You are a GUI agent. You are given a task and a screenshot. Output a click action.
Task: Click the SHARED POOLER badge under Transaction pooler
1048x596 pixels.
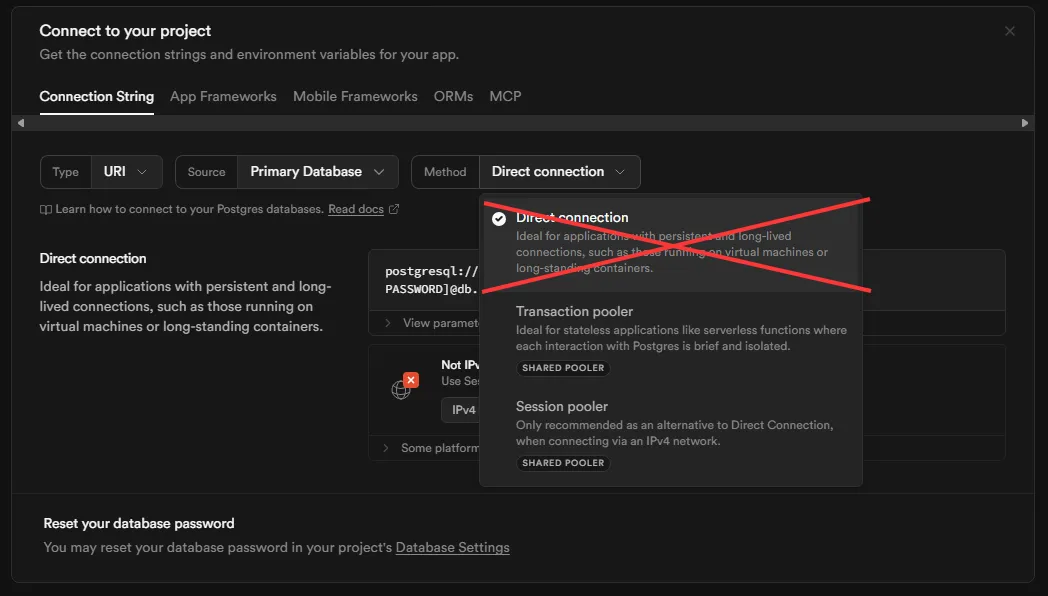563,368
